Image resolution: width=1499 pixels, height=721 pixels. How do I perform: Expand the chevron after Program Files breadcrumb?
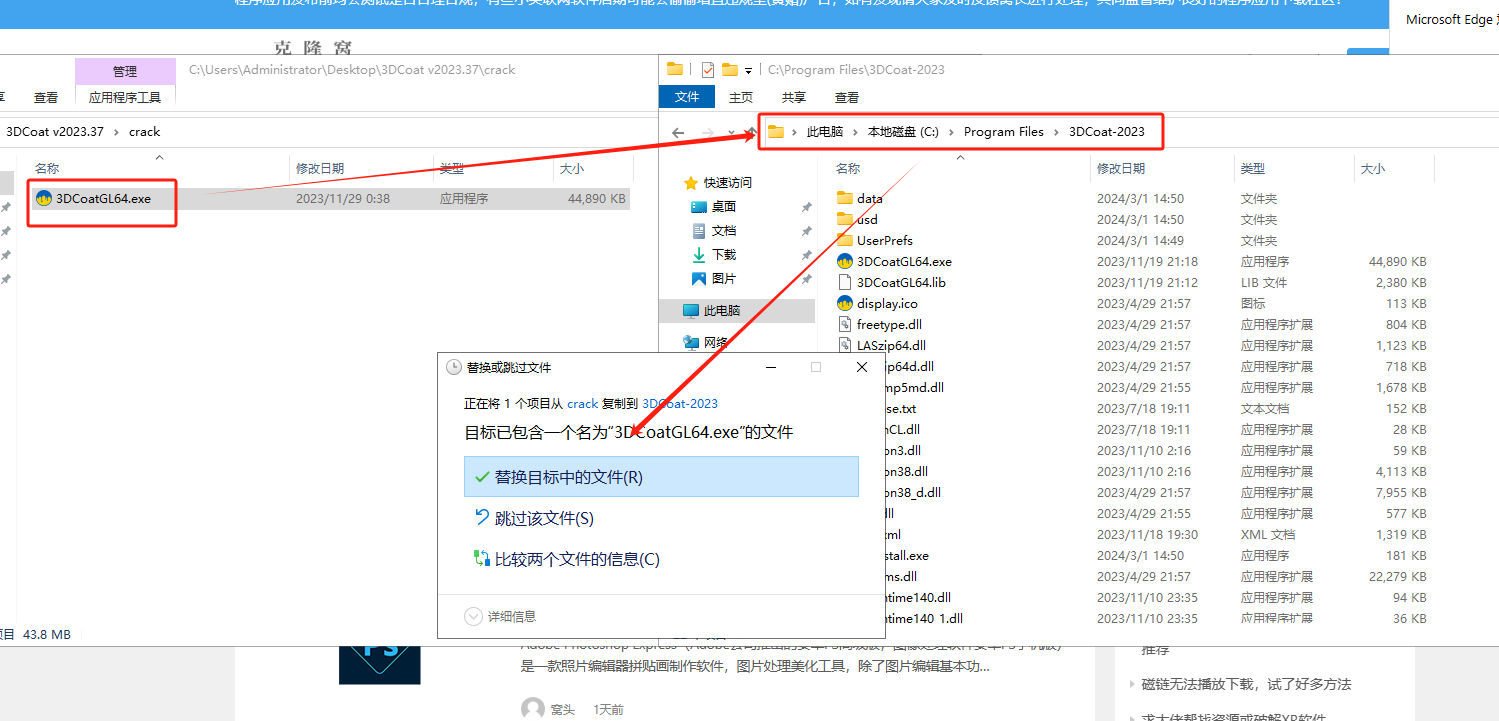click(x=1057, y=132)
